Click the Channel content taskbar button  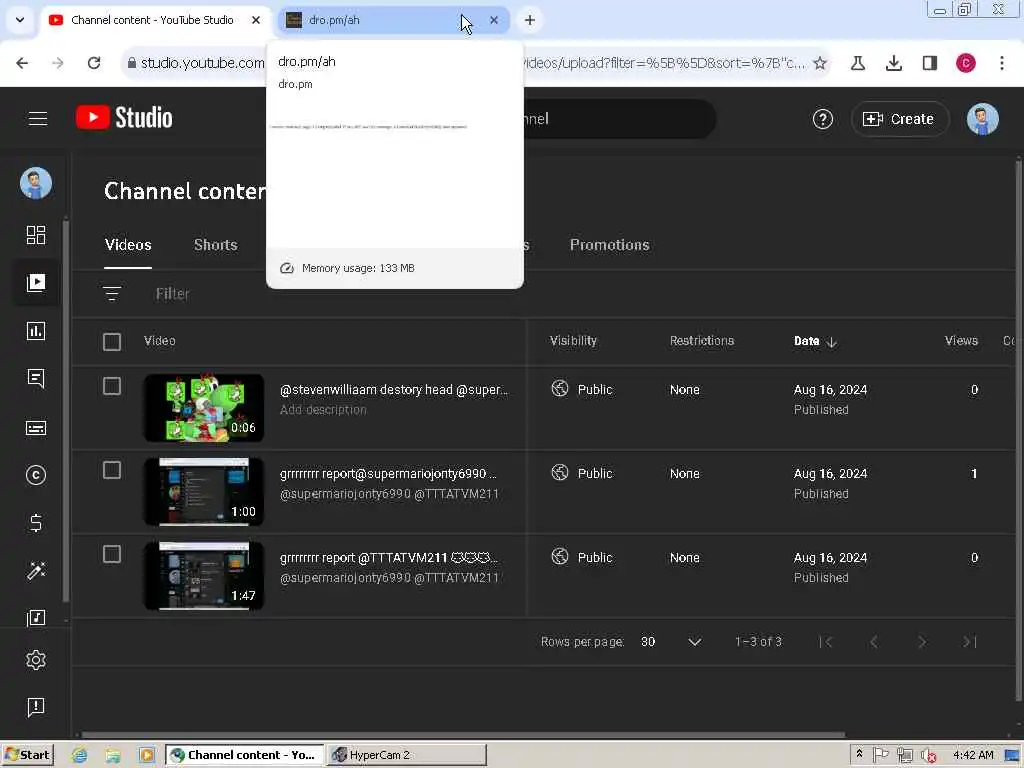(x=244, y=755)
